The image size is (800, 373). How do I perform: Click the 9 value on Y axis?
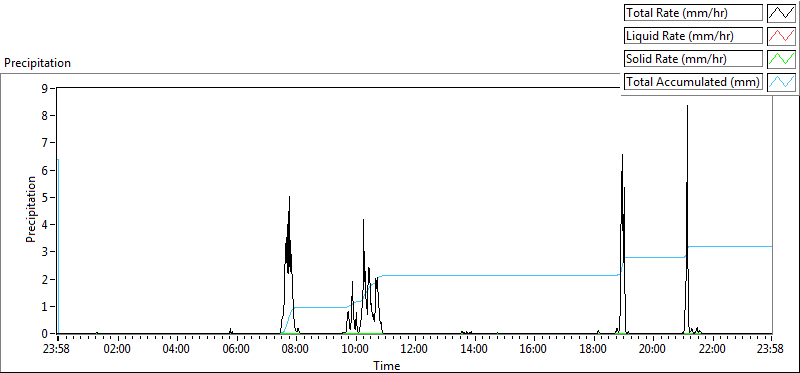click(x=45, y=88)
